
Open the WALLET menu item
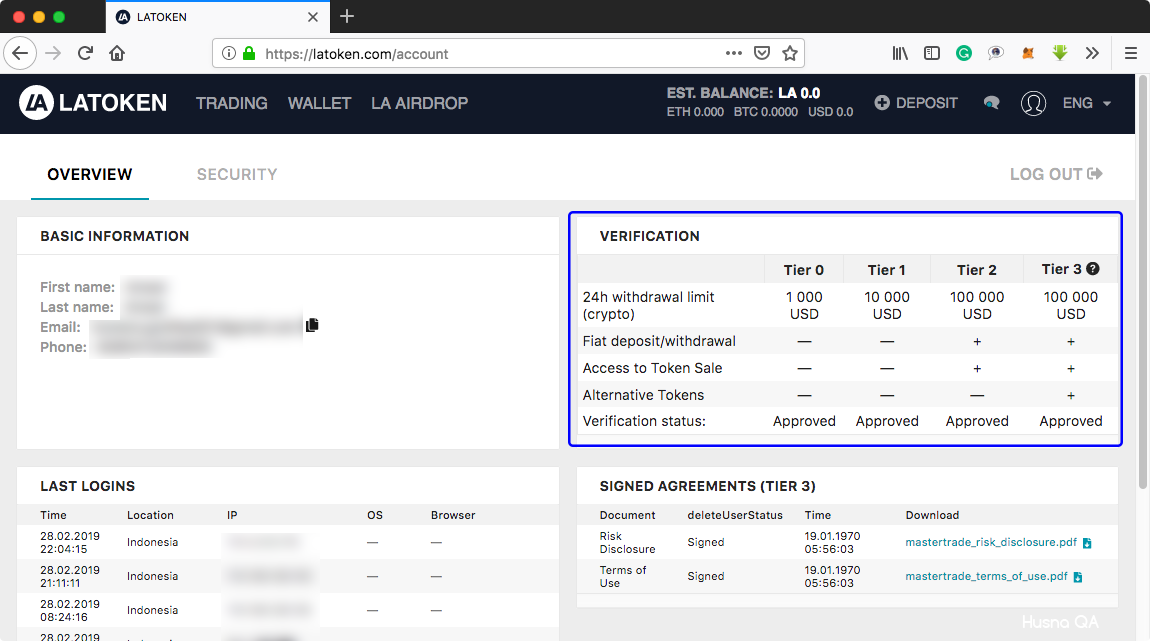pos(320,103)
